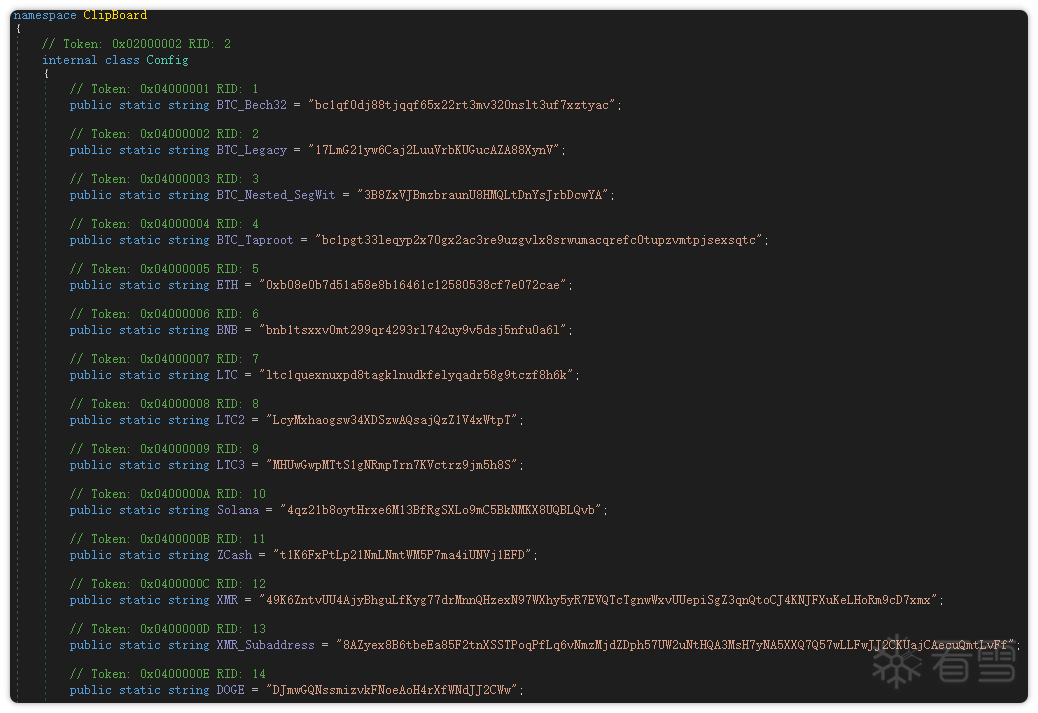Click the comment "// Token: 0x0400000D RID: 13"

coord(167,629)
